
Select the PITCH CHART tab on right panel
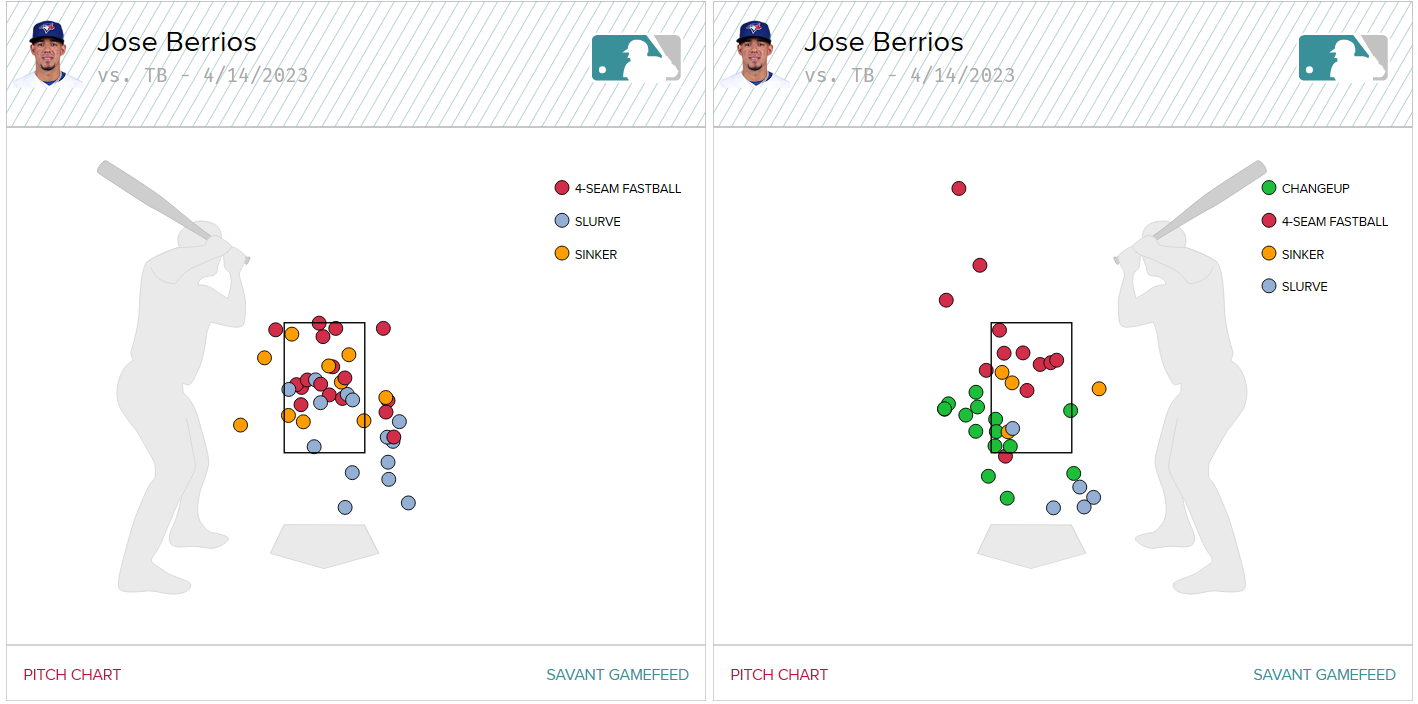pos(779,675)
